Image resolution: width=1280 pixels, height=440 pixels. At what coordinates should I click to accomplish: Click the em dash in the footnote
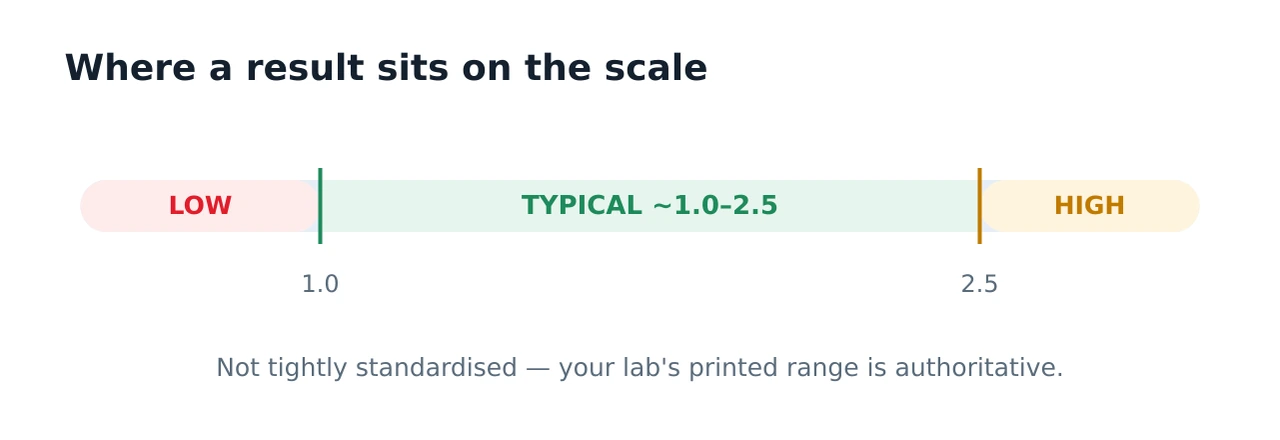(x=538, y=368)
